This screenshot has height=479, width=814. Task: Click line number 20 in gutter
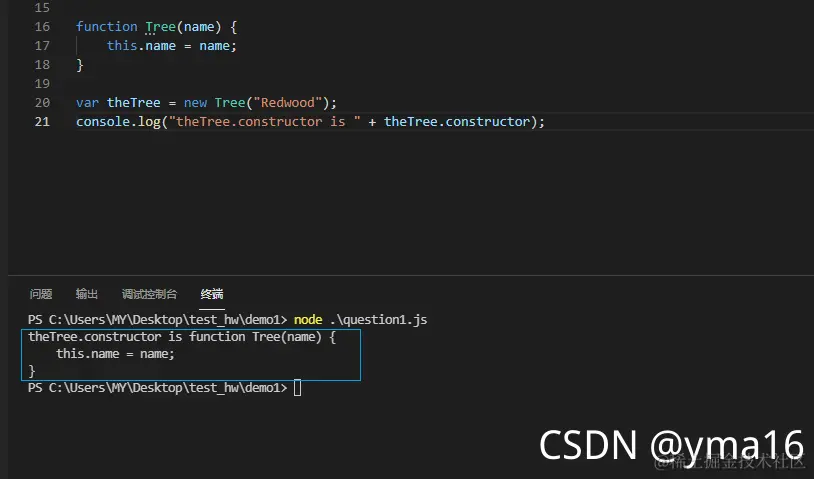click(x=42, y=102)
